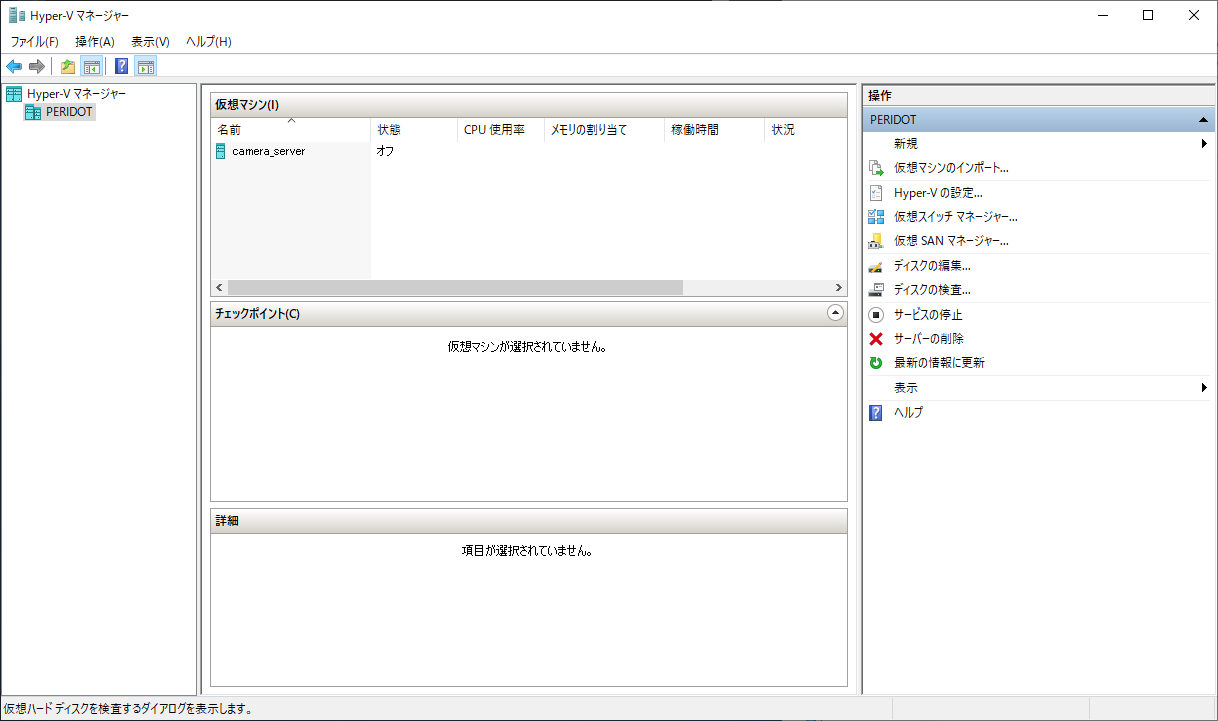The height and width of the screenshot is (721, 1218).
Task: Sort by メモリの割り当て column header
Action: pos(604,130)
